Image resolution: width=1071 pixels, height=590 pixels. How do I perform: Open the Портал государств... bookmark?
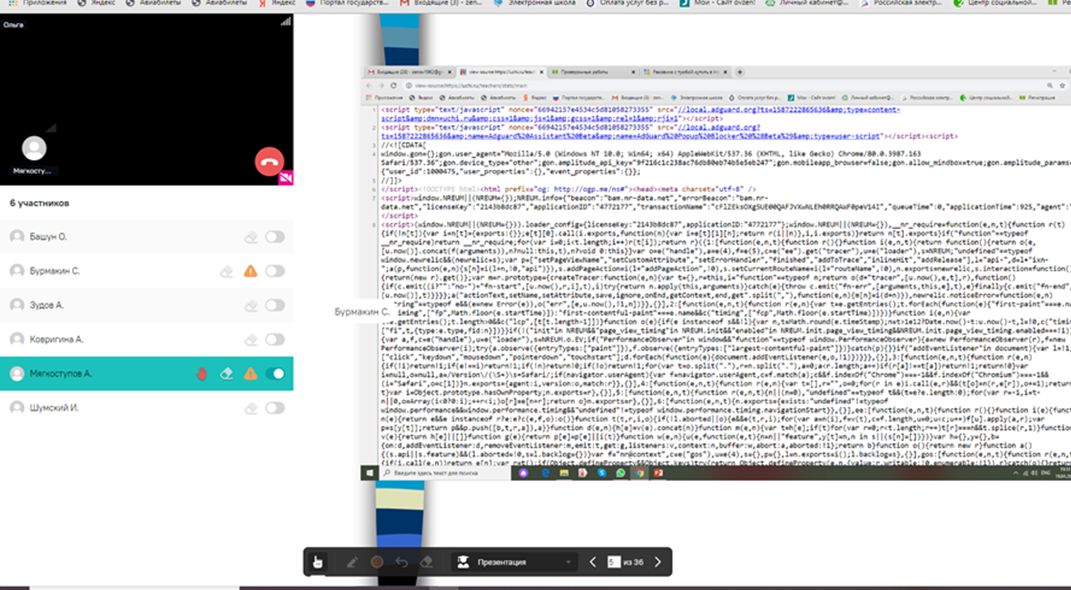(x=346, y=3)
